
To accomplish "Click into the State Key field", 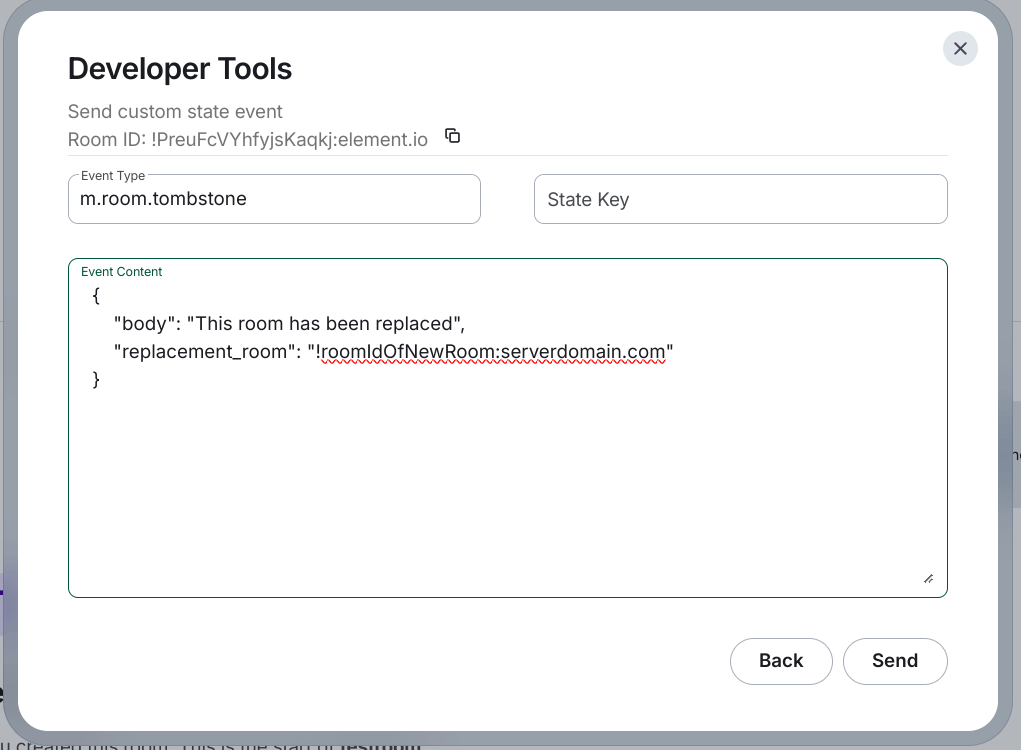I will [x=740, y=199].
